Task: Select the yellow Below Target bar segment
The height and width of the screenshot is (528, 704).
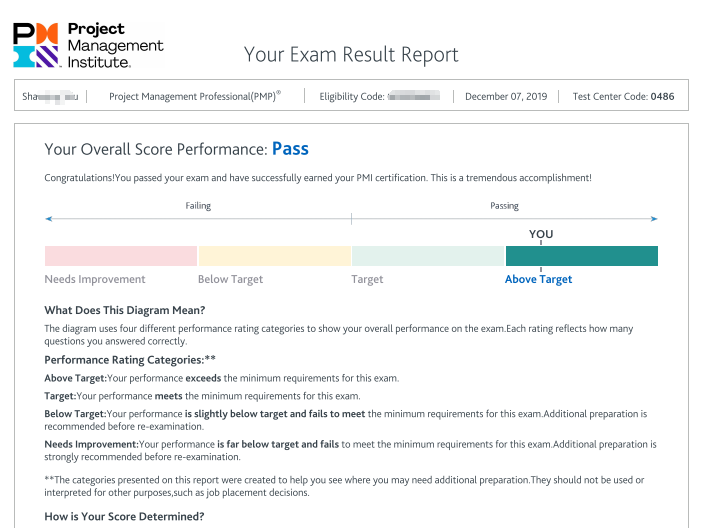Action: point(274,256)
